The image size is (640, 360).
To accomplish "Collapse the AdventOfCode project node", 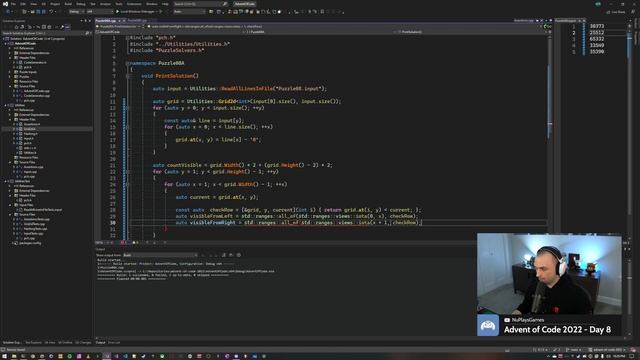I will (6, 43).
